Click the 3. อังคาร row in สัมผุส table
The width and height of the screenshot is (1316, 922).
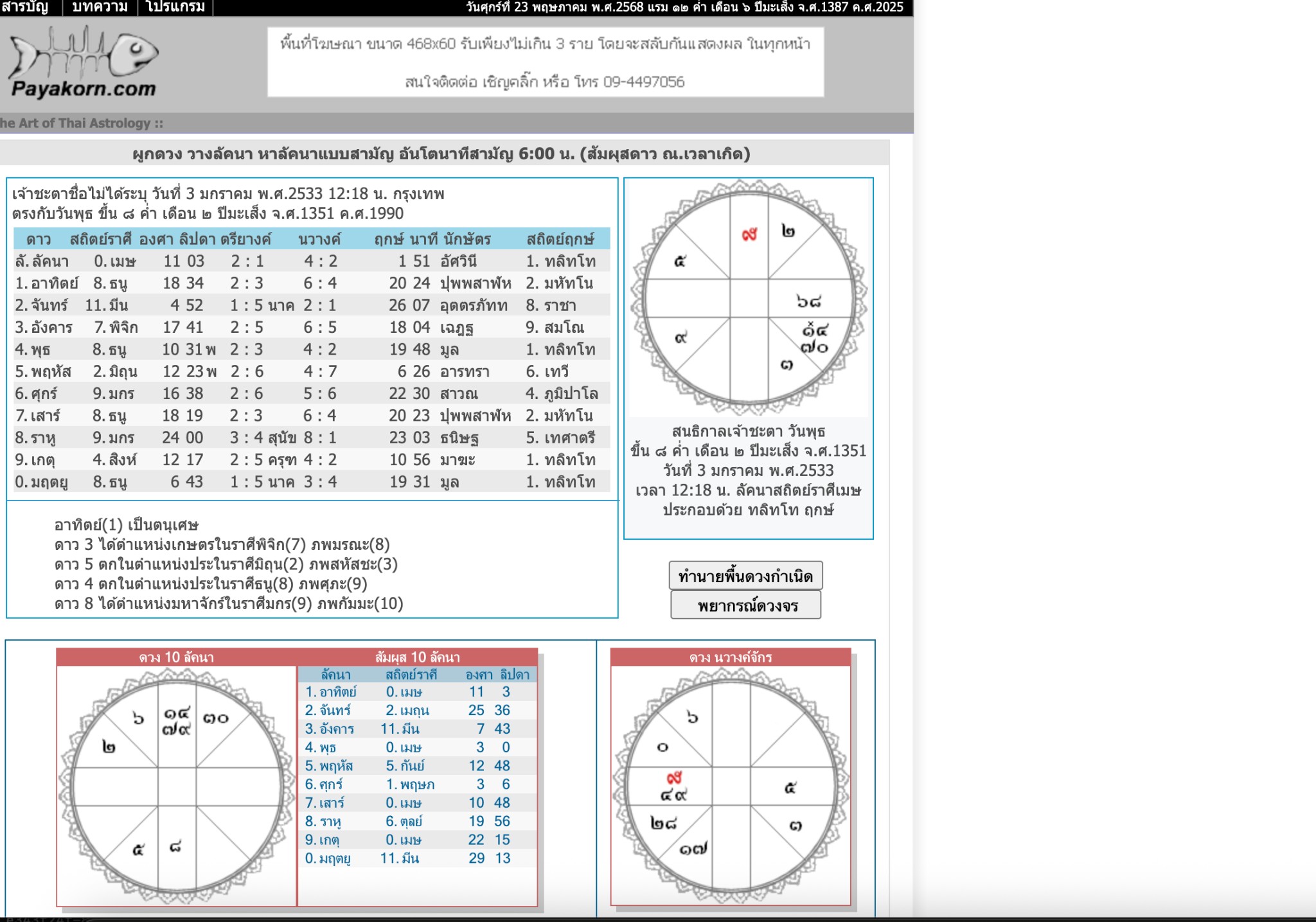coord(418,729)
